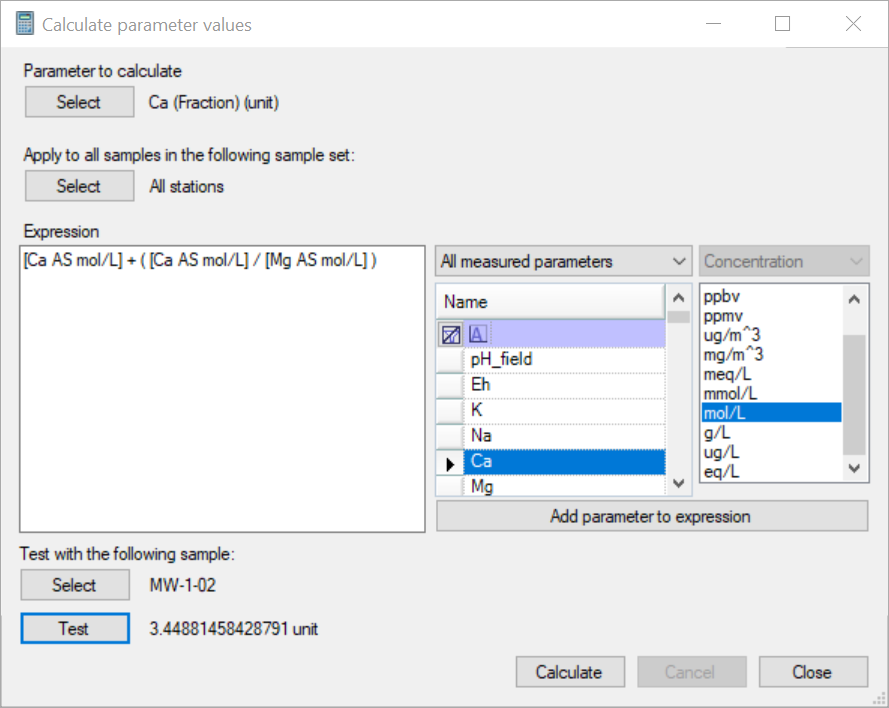889x708 pixels.
Task: Click inside the Expression text box
Action: click(x=222, y=389)
